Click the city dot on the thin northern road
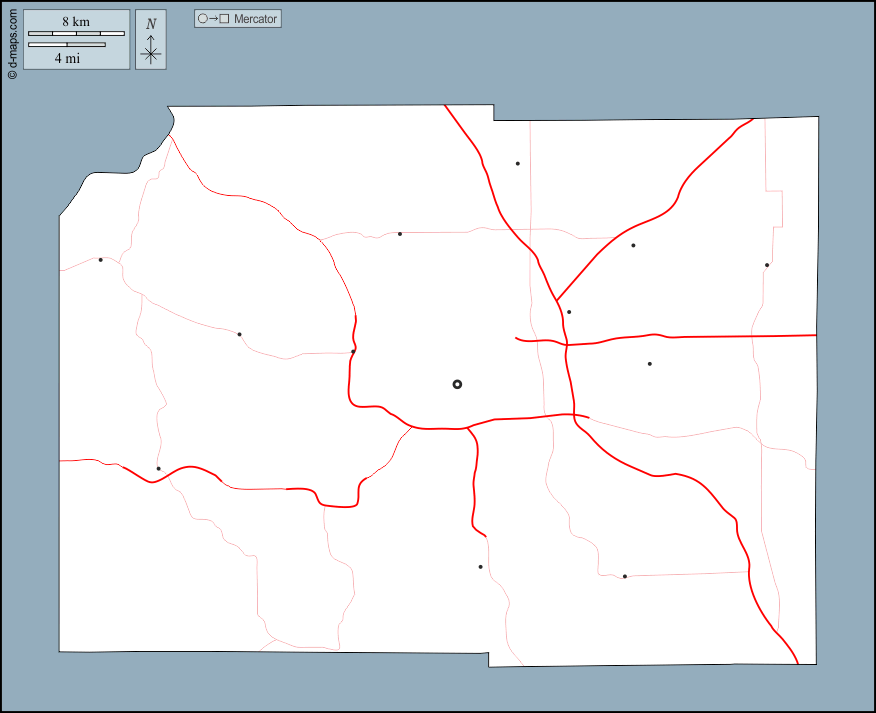This screenshot has width=876, height=713. 400,234
